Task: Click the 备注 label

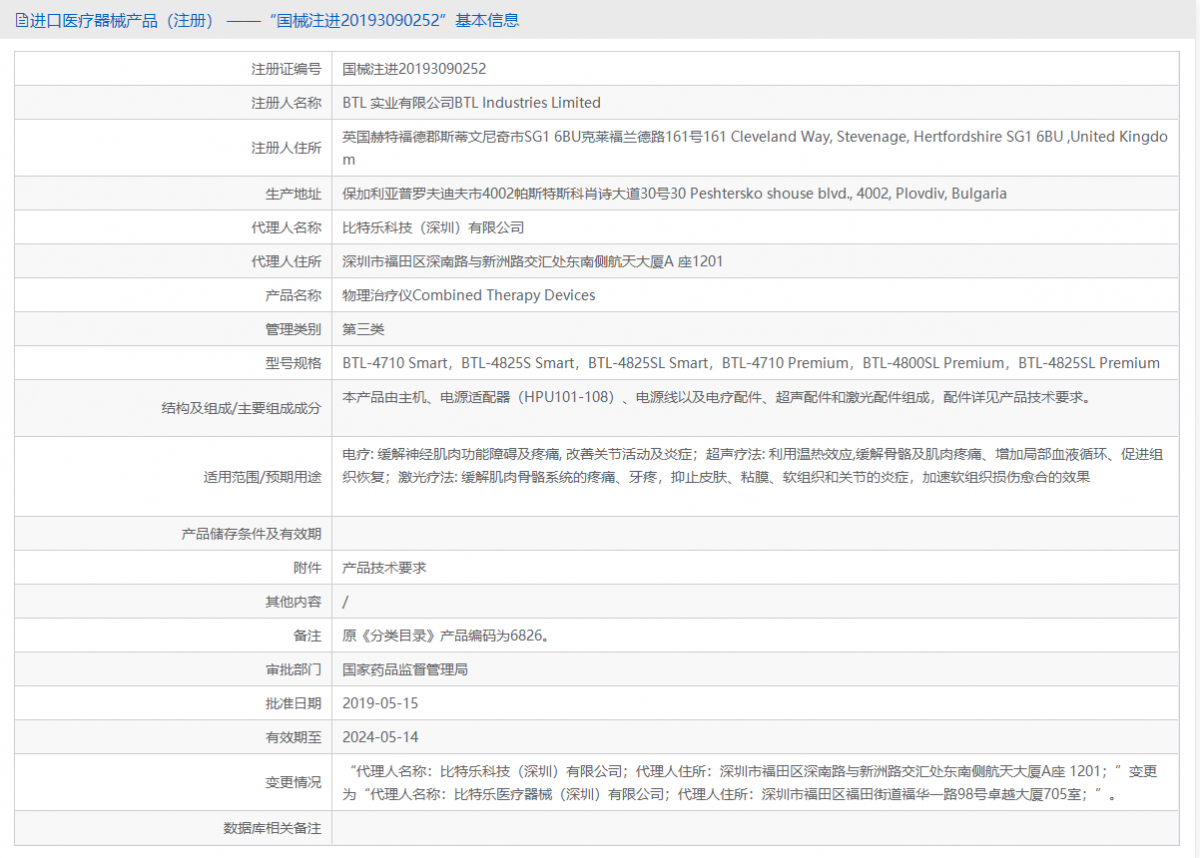Action: tap(307, 636)
